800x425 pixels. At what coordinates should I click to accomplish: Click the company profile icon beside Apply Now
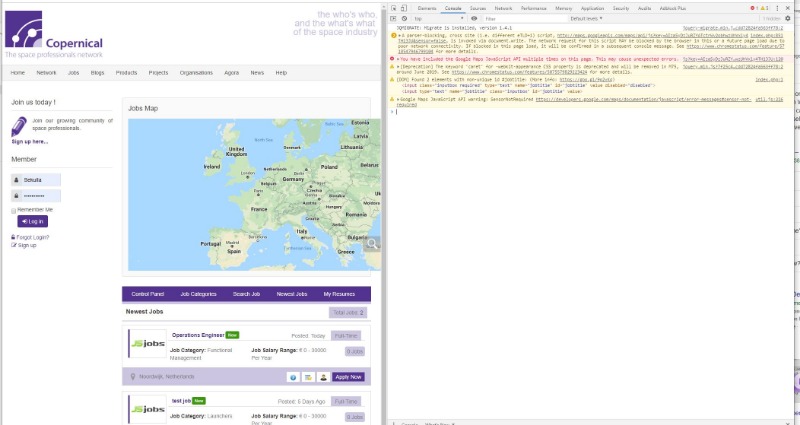click(x=323, y=377)
